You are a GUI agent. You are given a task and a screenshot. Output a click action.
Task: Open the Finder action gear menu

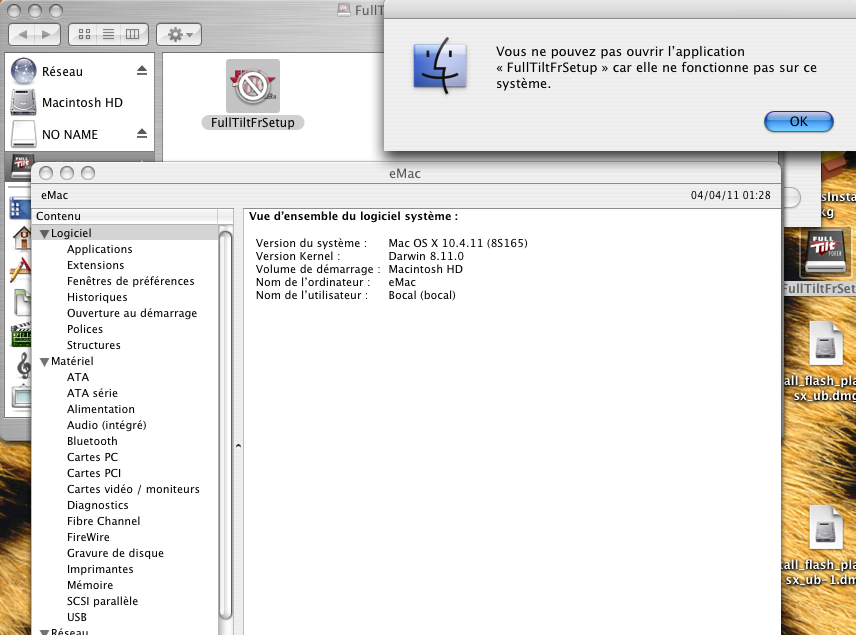click(x=179, y=34)
